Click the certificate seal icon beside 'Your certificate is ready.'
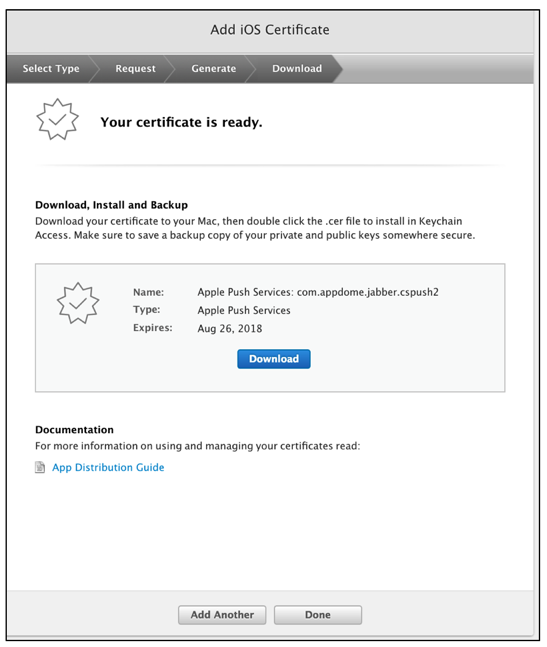The height and width of the screenshot is (647, 547). coord(57,119)
